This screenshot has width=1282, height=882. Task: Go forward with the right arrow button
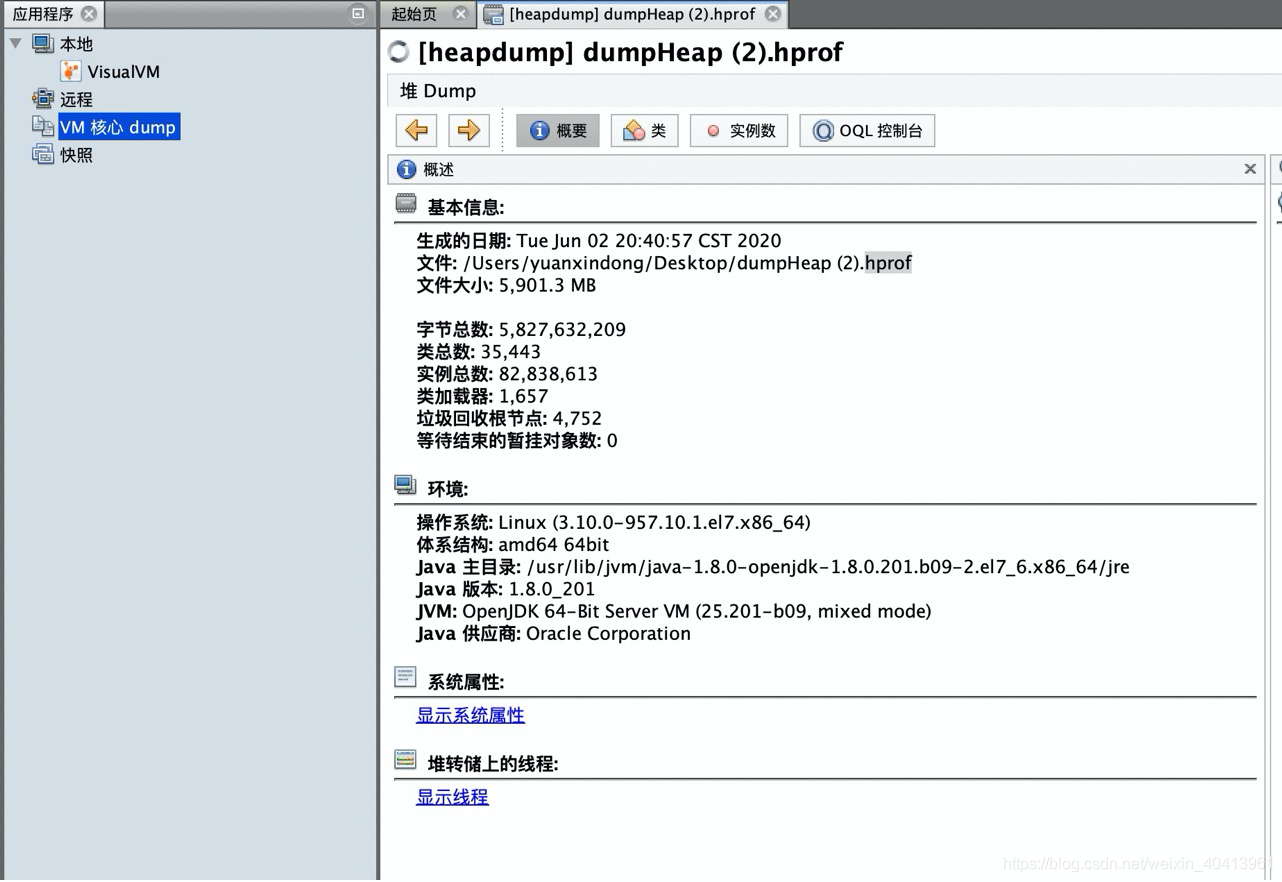[x=468, y=130]
